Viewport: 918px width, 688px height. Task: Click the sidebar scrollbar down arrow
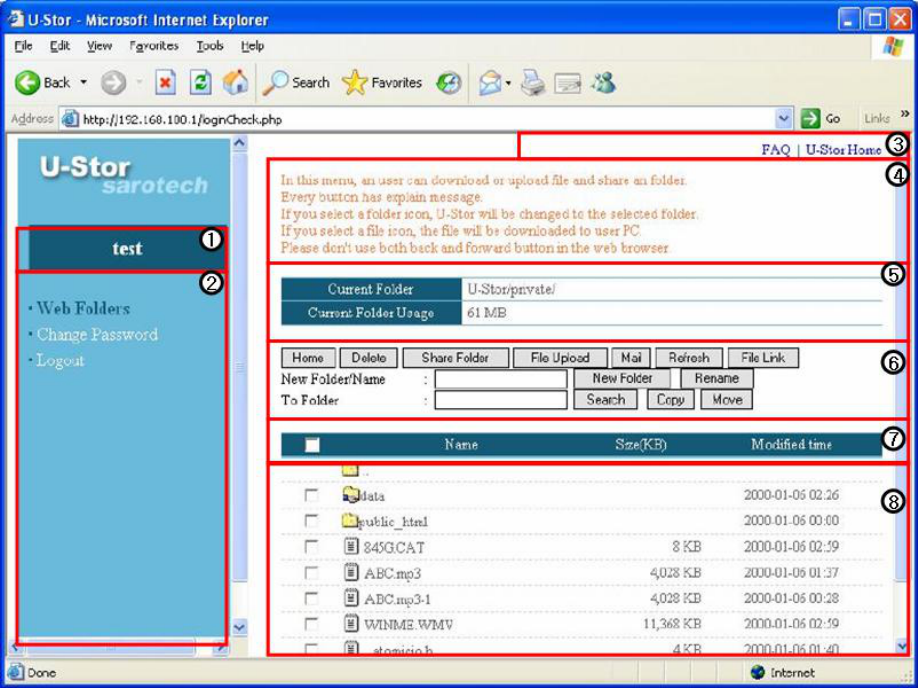pyautogui.click(x=239, y=628)
